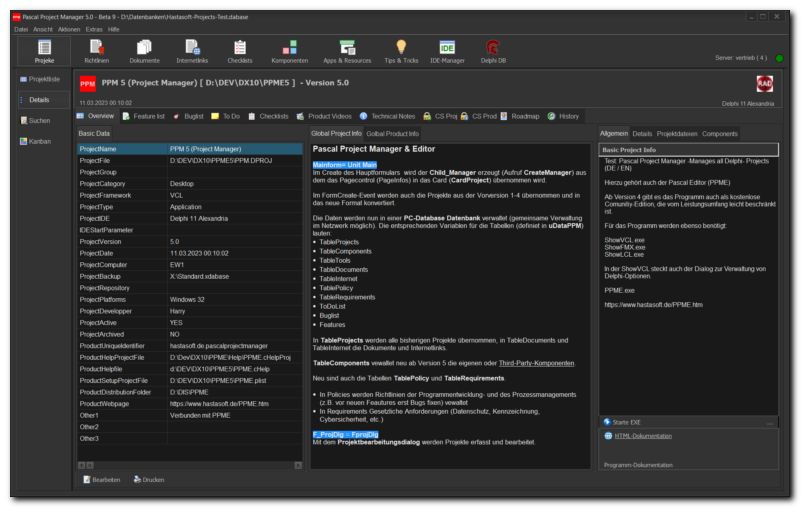Viewport: 801px width, 508px height.
Task: Switch to the To Do tab
Action: [x=225, y=117]
